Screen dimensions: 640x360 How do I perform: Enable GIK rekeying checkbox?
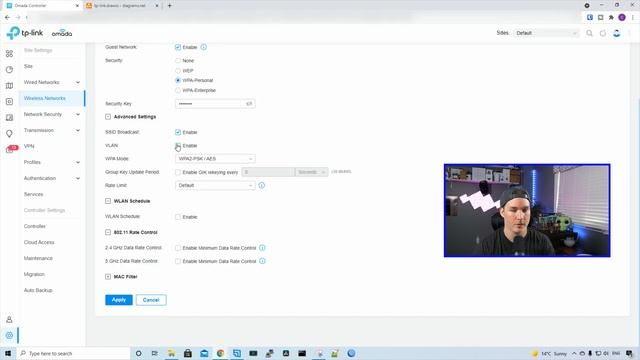(x=178, y=172)
